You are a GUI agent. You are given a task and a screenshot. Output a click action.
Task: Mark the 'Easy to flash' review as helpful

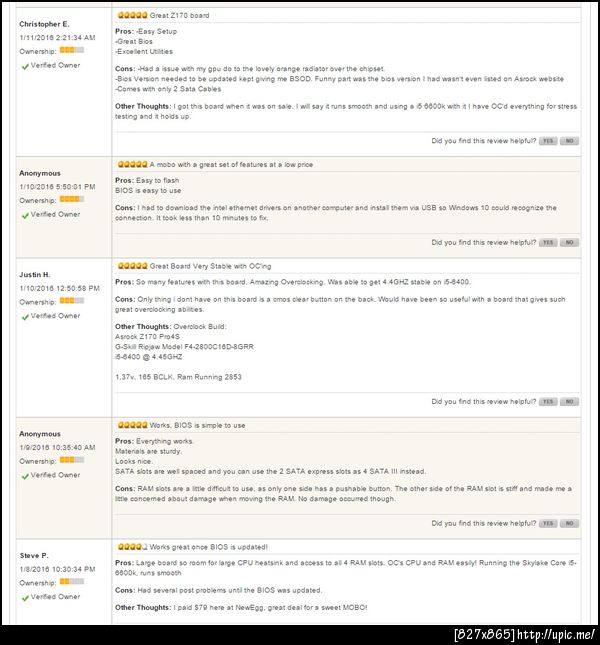[x=548, y=242]
